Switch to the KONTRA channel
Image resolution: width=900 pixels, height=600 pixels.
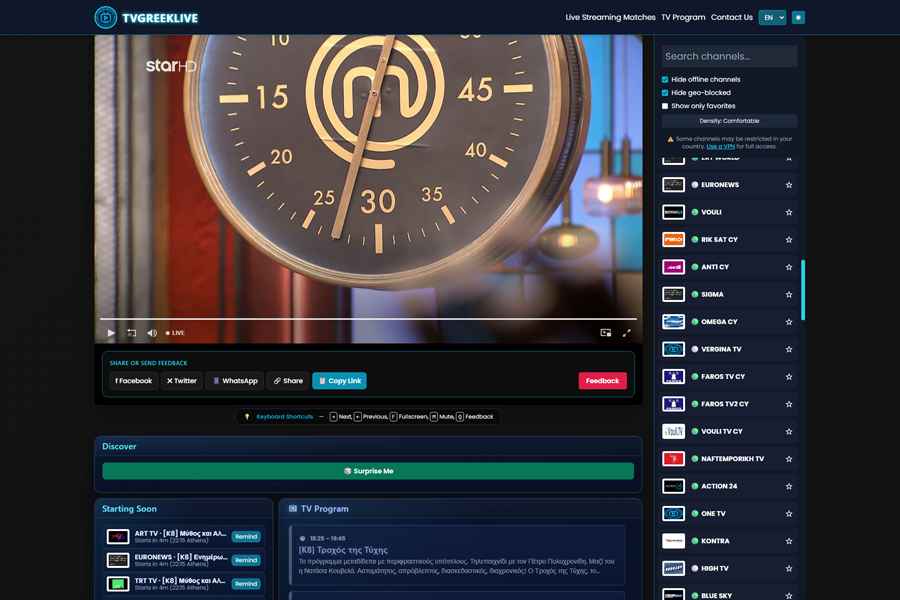[x=729, y=541]
